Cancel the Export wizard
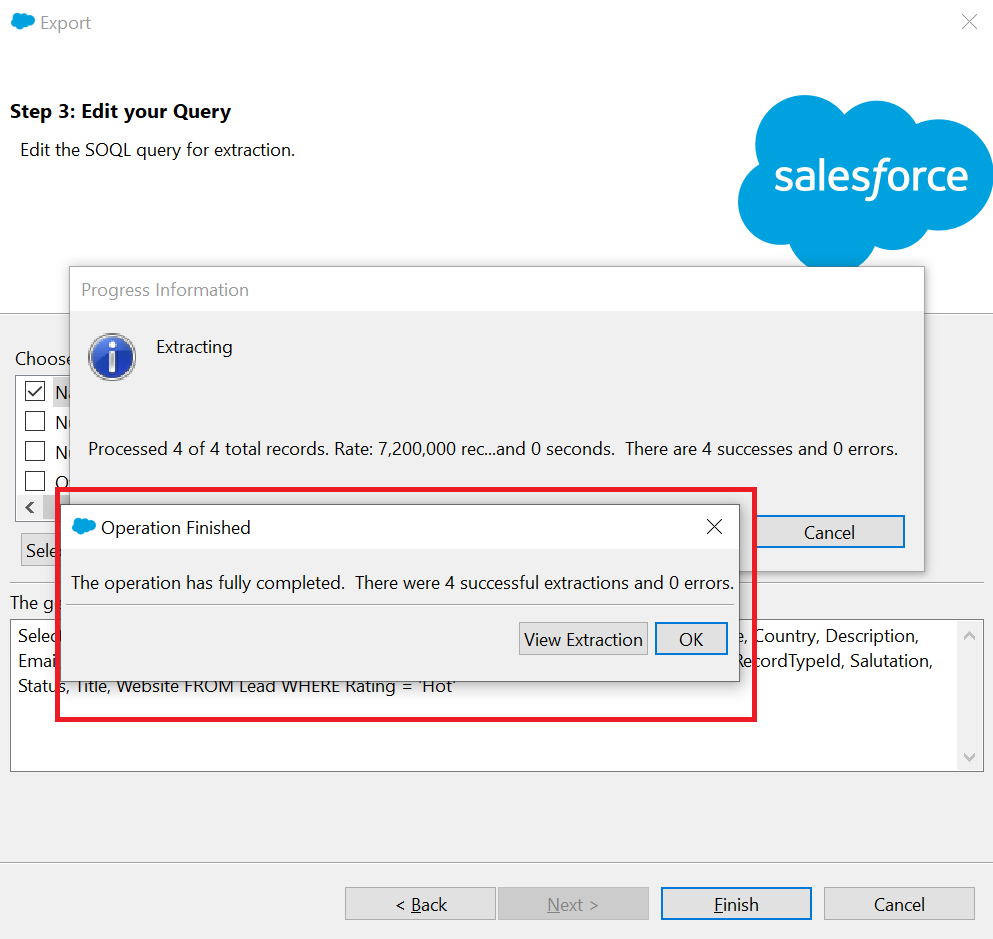Viewport: 993px width, 939px height. (899, 904)
